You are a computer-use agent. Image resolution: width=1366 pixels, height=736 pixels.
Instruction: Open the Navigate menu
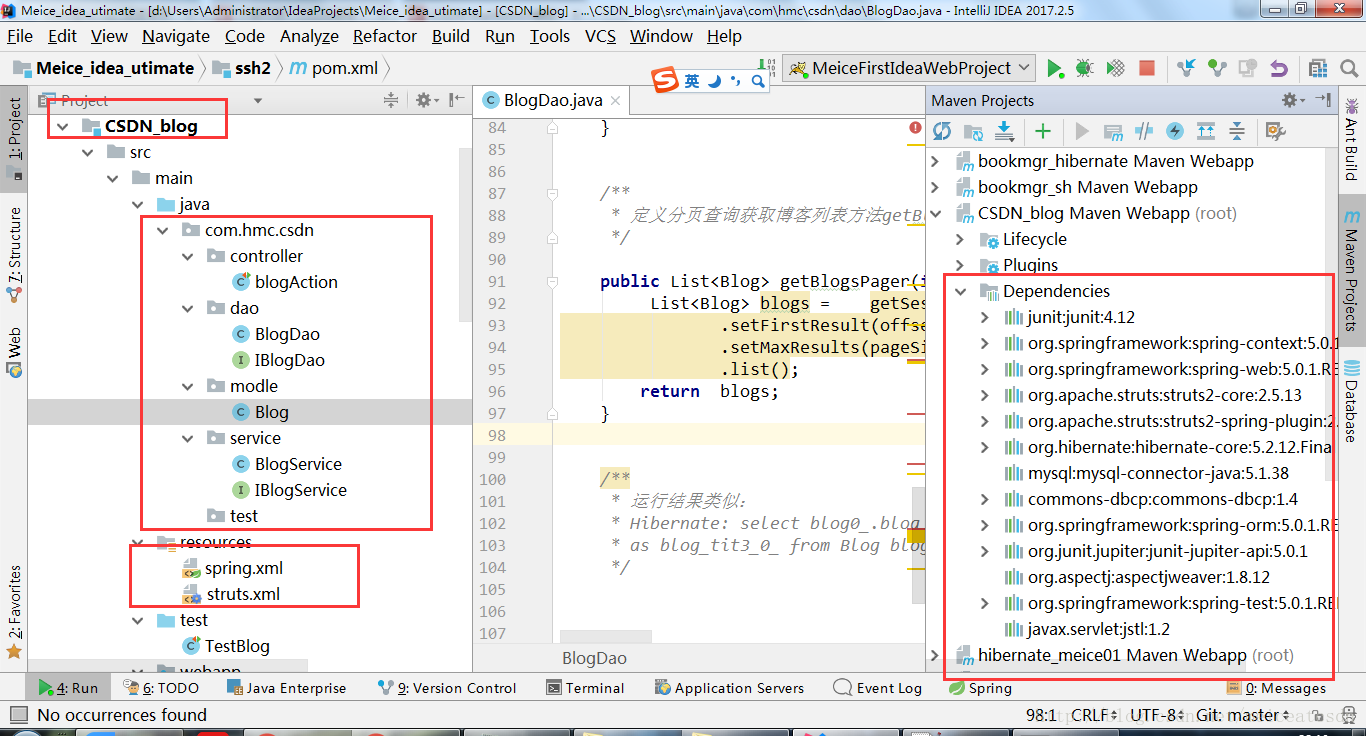click(x=176, y=36)
